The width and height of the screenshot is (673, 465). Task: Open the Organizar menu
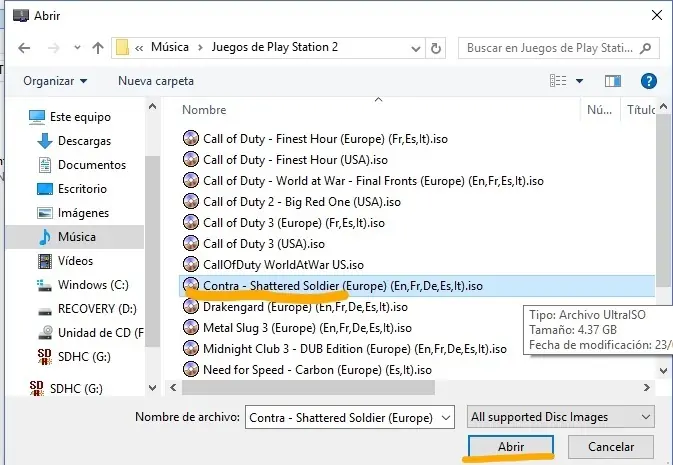pos(55,81)
